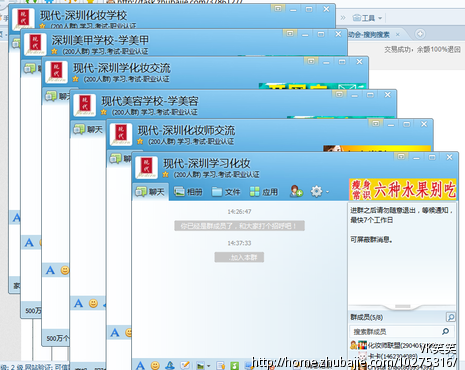Open emoji picker in 现代-深圳学化妆交流 window
The image size is (465, 370).
point(65,270)
